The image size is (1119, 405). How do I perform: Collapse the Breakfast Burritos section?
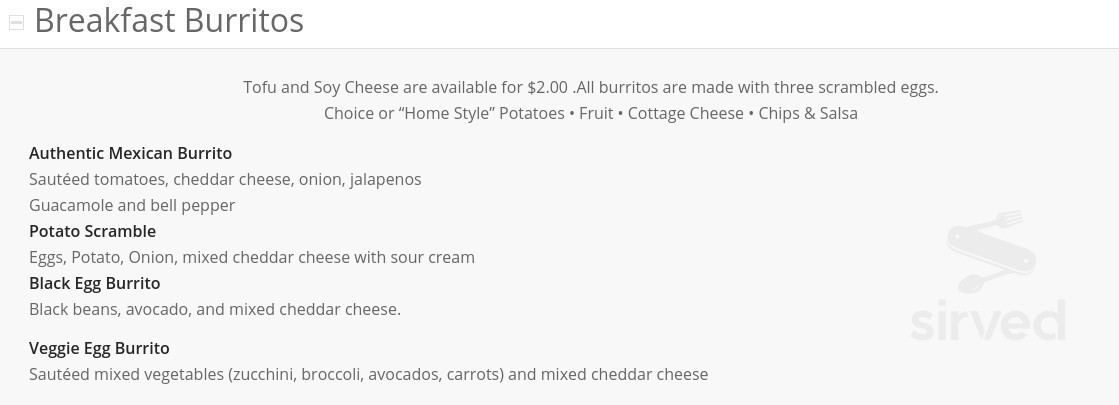point(16,23)
